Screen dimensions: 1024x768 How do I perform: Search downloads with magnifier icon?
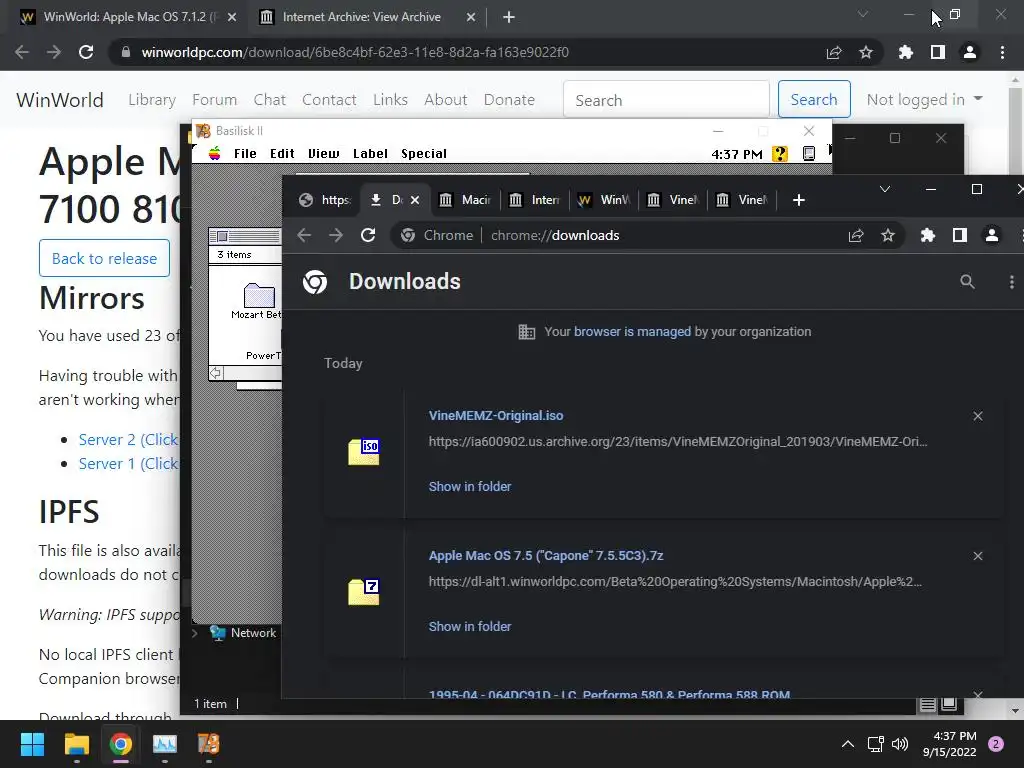(967, 281)
